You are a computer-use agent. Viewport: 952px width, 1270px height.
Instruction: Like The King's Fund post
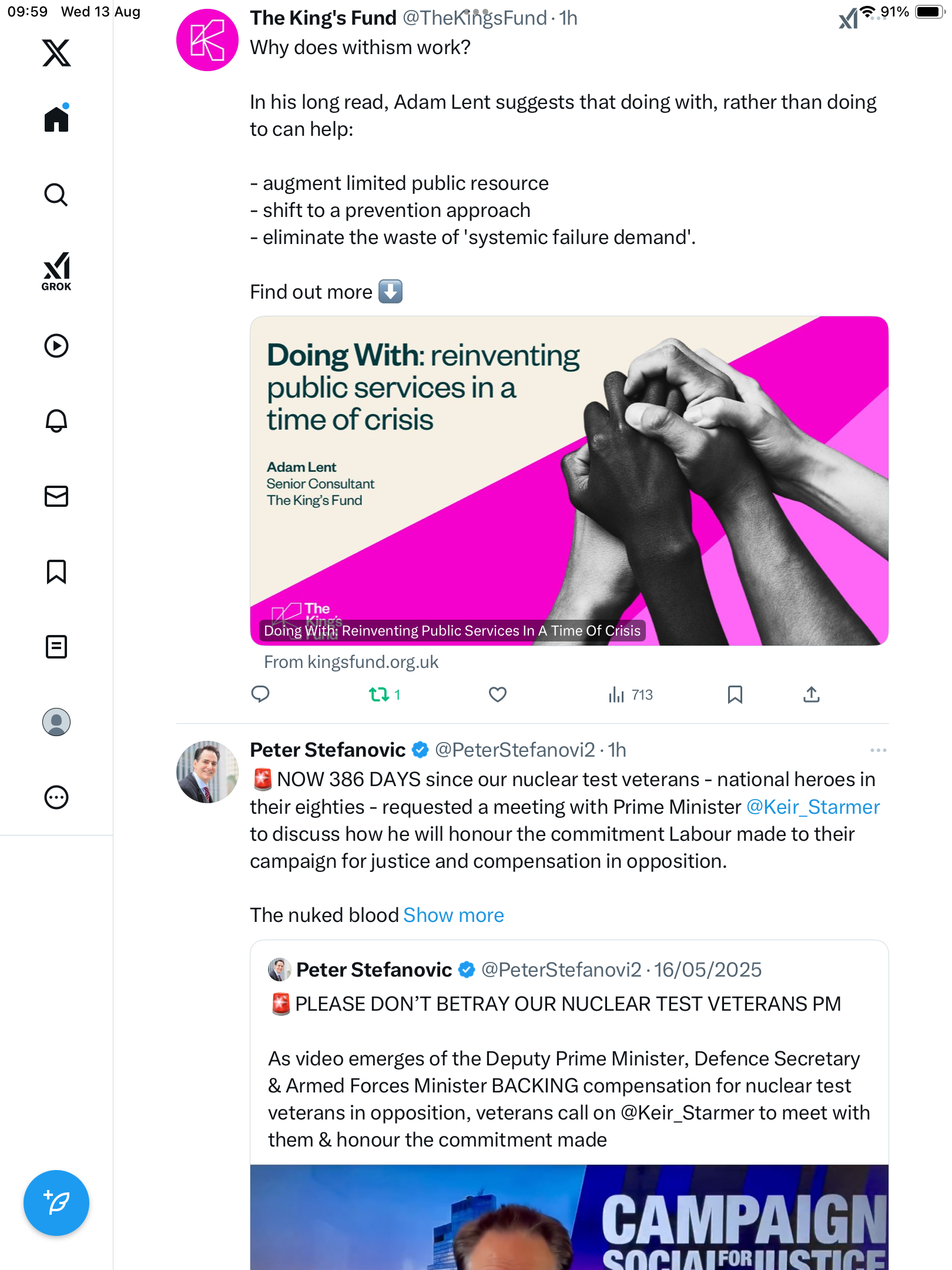497,695
